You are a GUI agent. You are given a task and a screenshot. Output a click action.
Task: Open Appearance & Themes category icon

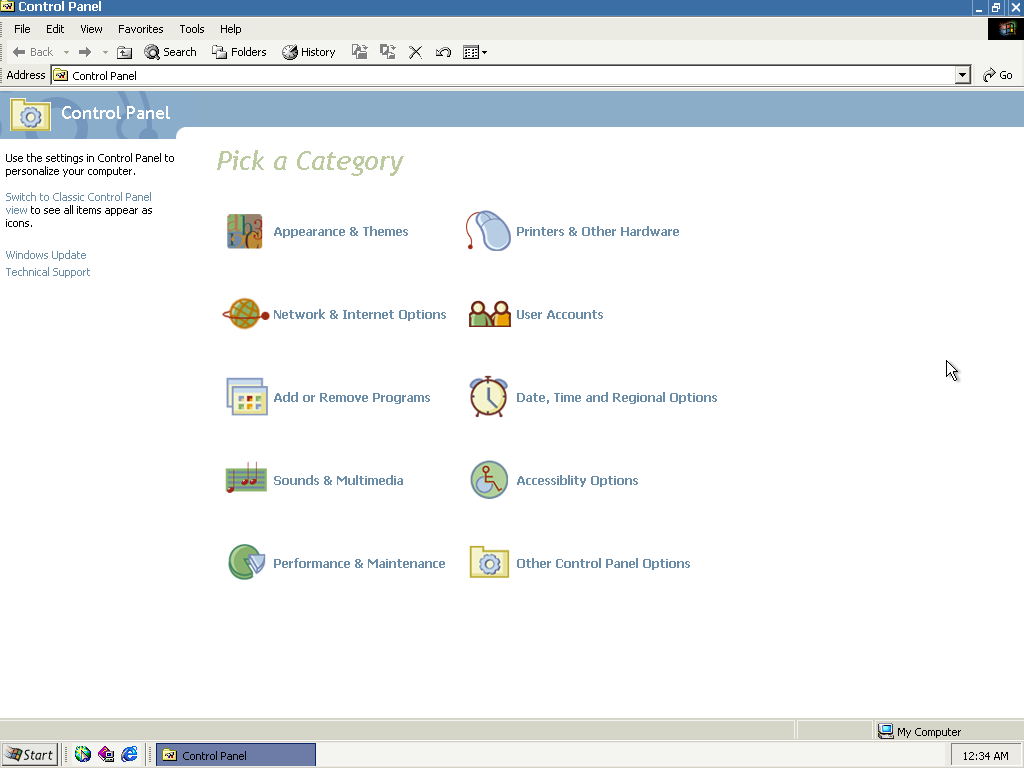[x=244, y=231]
